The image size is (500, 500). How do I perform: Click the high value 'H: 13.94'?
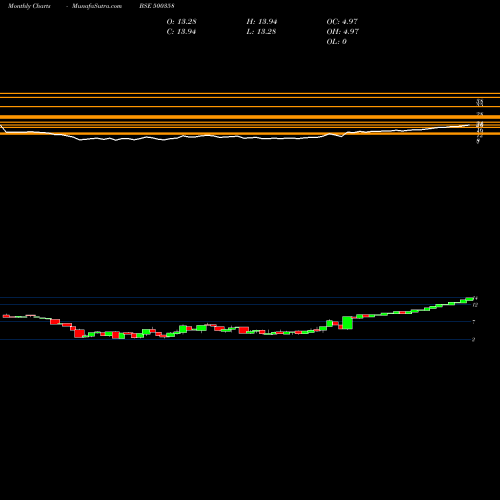coord(262,22)
